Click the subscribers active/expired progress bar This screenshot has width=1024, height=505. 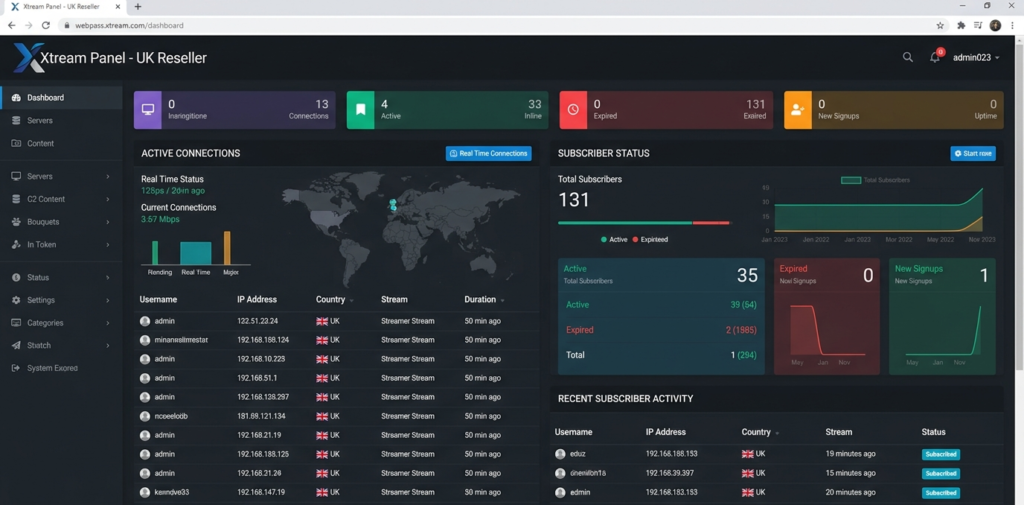click(644, 223)
